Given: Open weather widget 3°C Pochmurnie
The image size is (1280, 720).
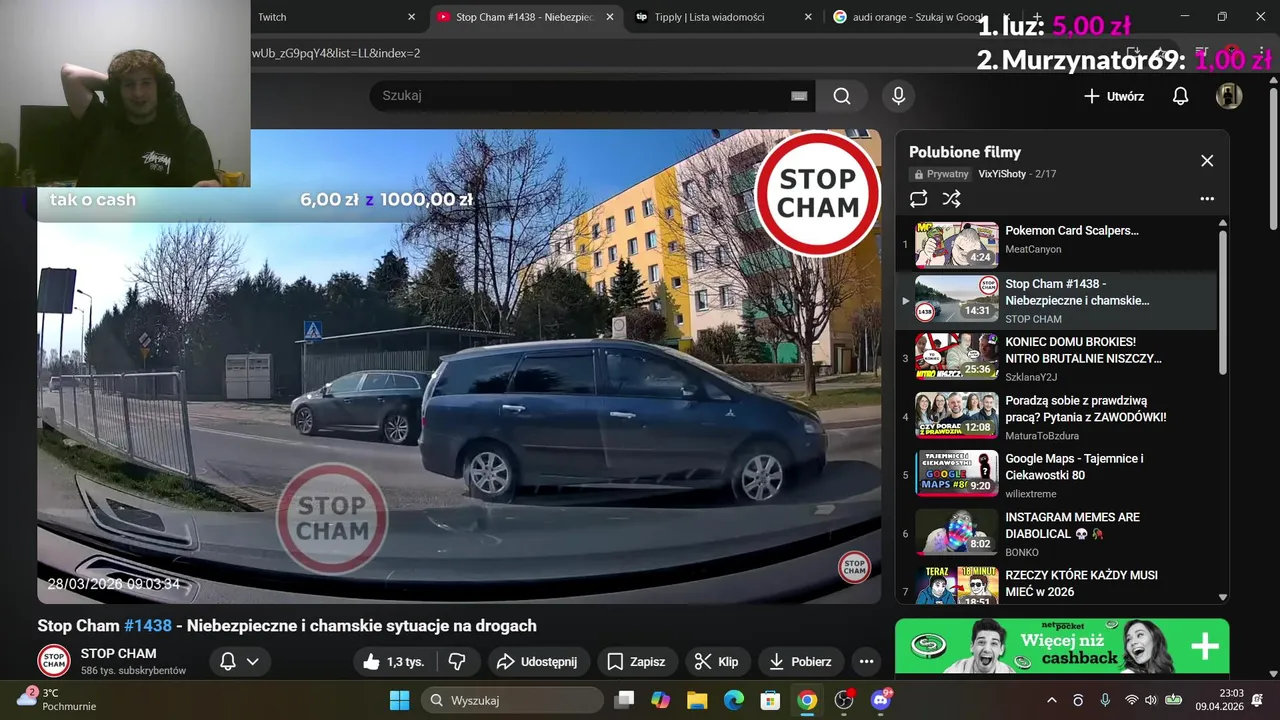Looking at the screenshot, I should pyautogui.click(x=57, y=700).
